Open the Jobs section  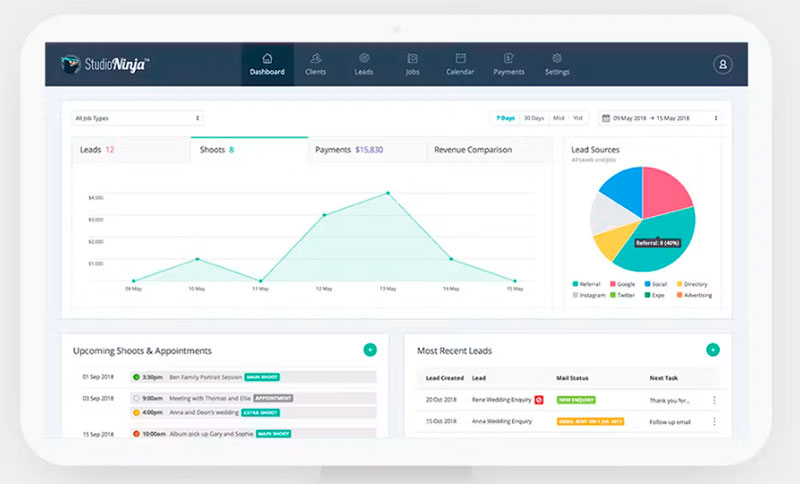[412, 64]
